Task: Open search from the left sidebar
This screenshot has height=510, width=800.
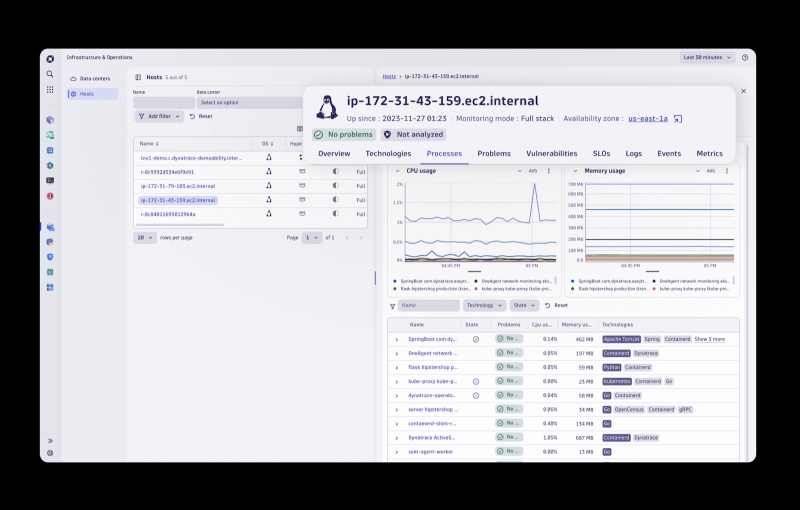Action: pyautogui.click(x=50, y=74)
